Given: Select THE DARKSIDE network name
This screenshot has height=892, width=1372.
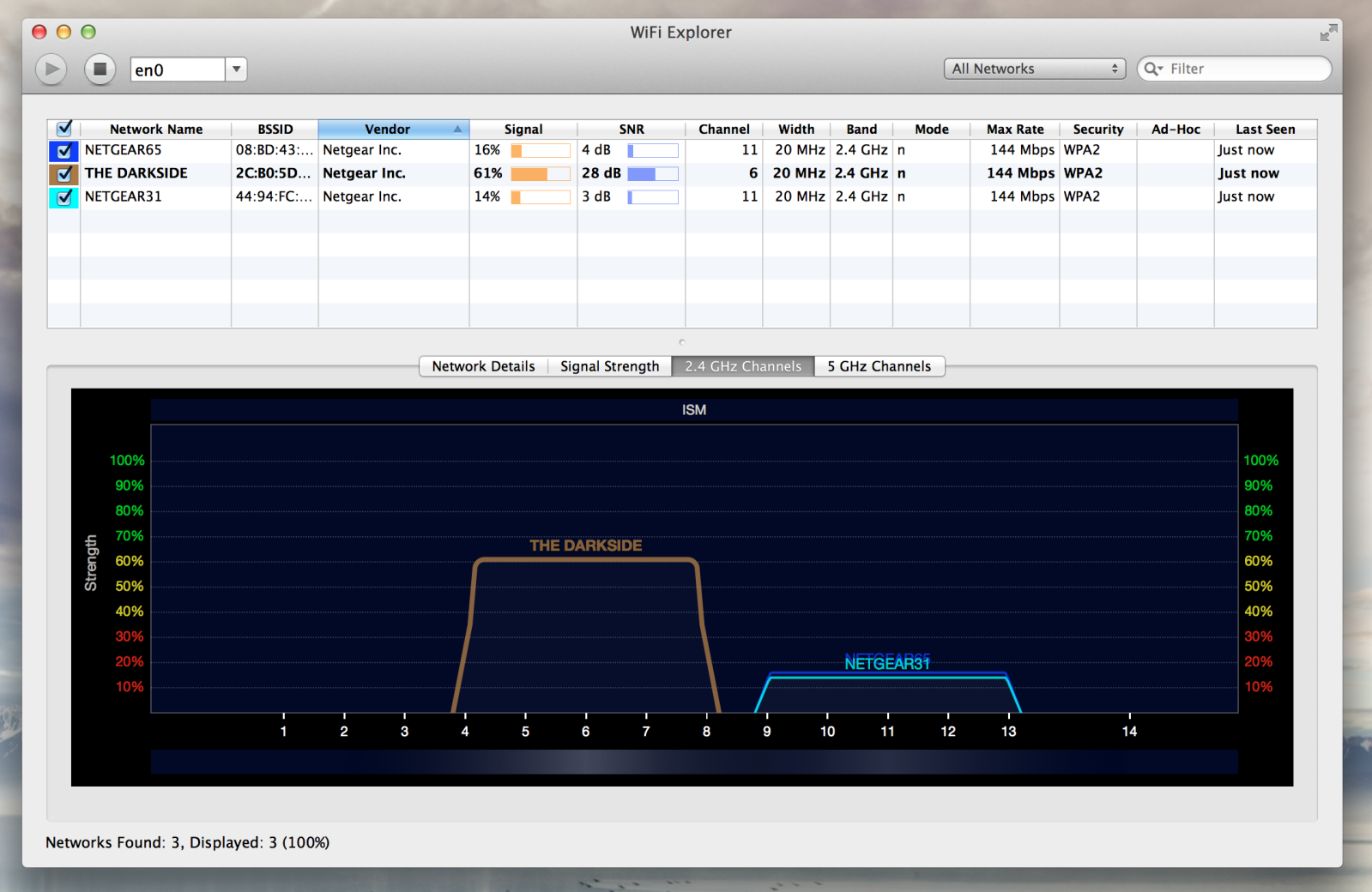Looking at the screenshot, I should pos(136,173).
